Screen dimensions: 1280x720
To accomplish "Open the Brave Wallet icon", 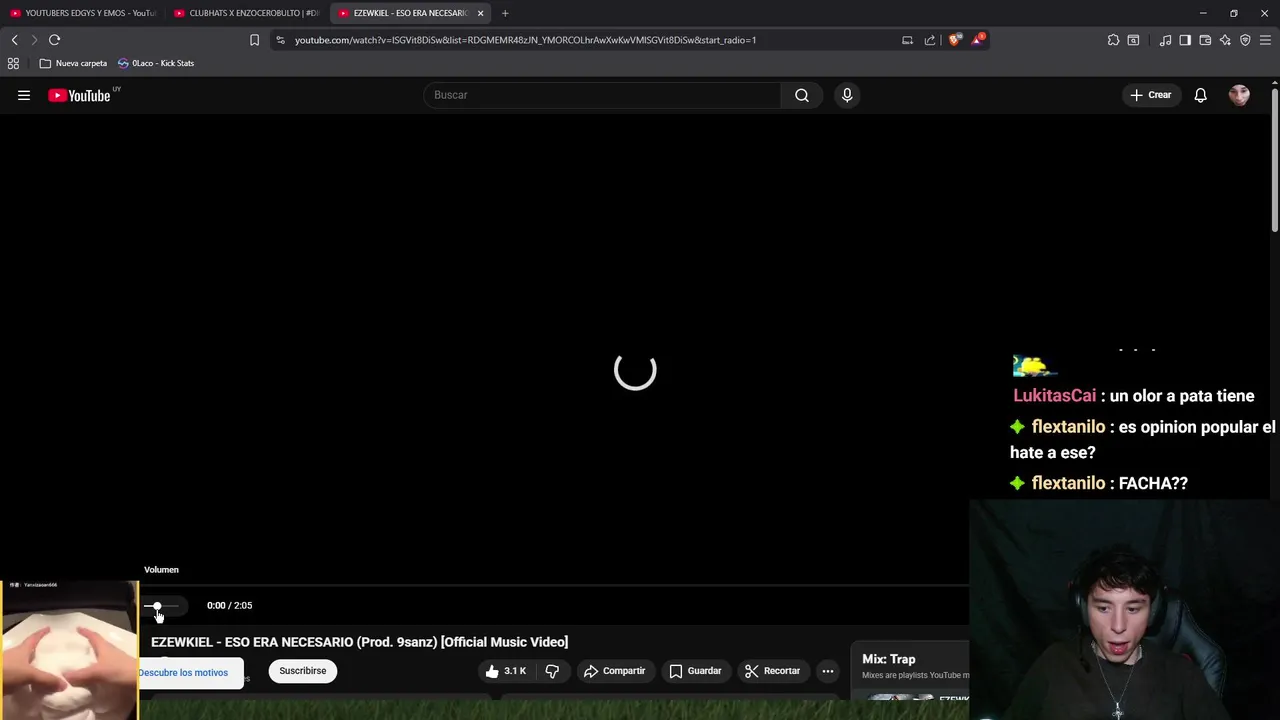I will click(1205, 40).
